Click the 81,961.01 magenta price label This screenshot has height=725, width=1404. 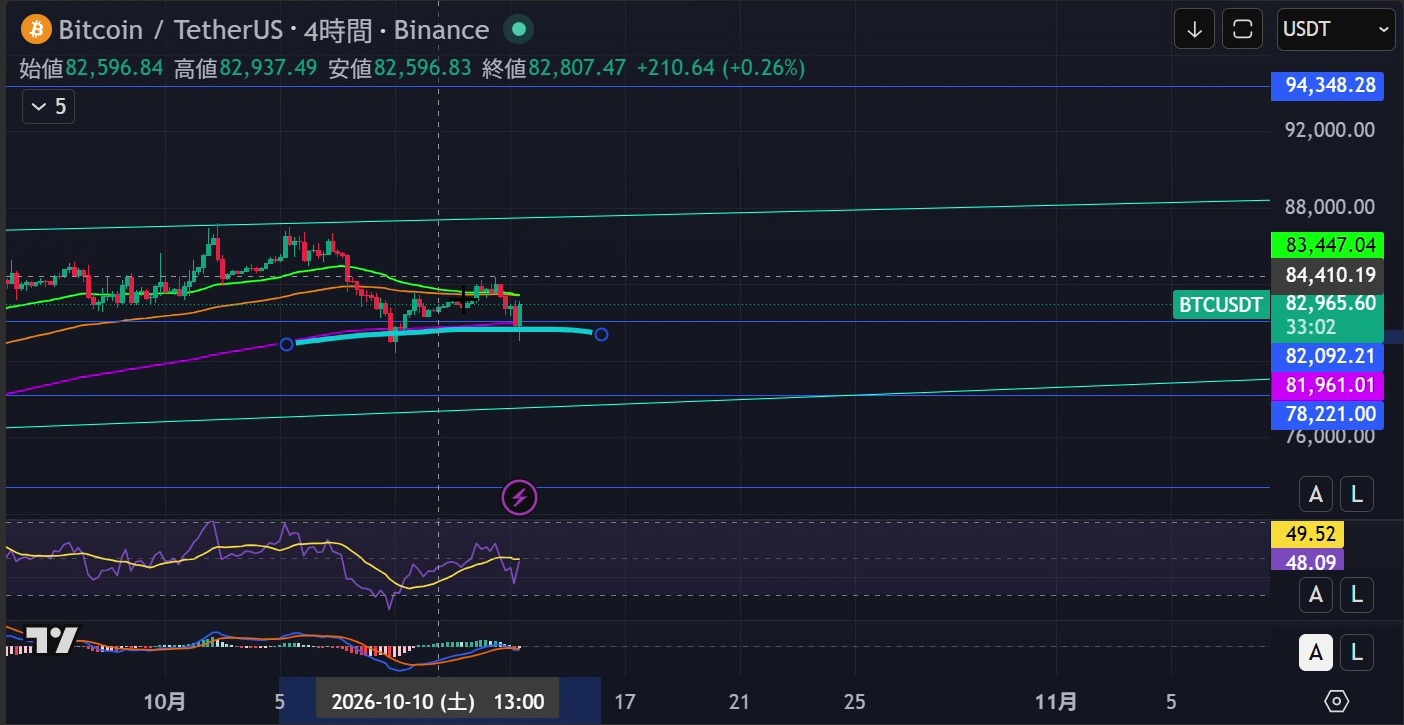(x=1327, y=385)
